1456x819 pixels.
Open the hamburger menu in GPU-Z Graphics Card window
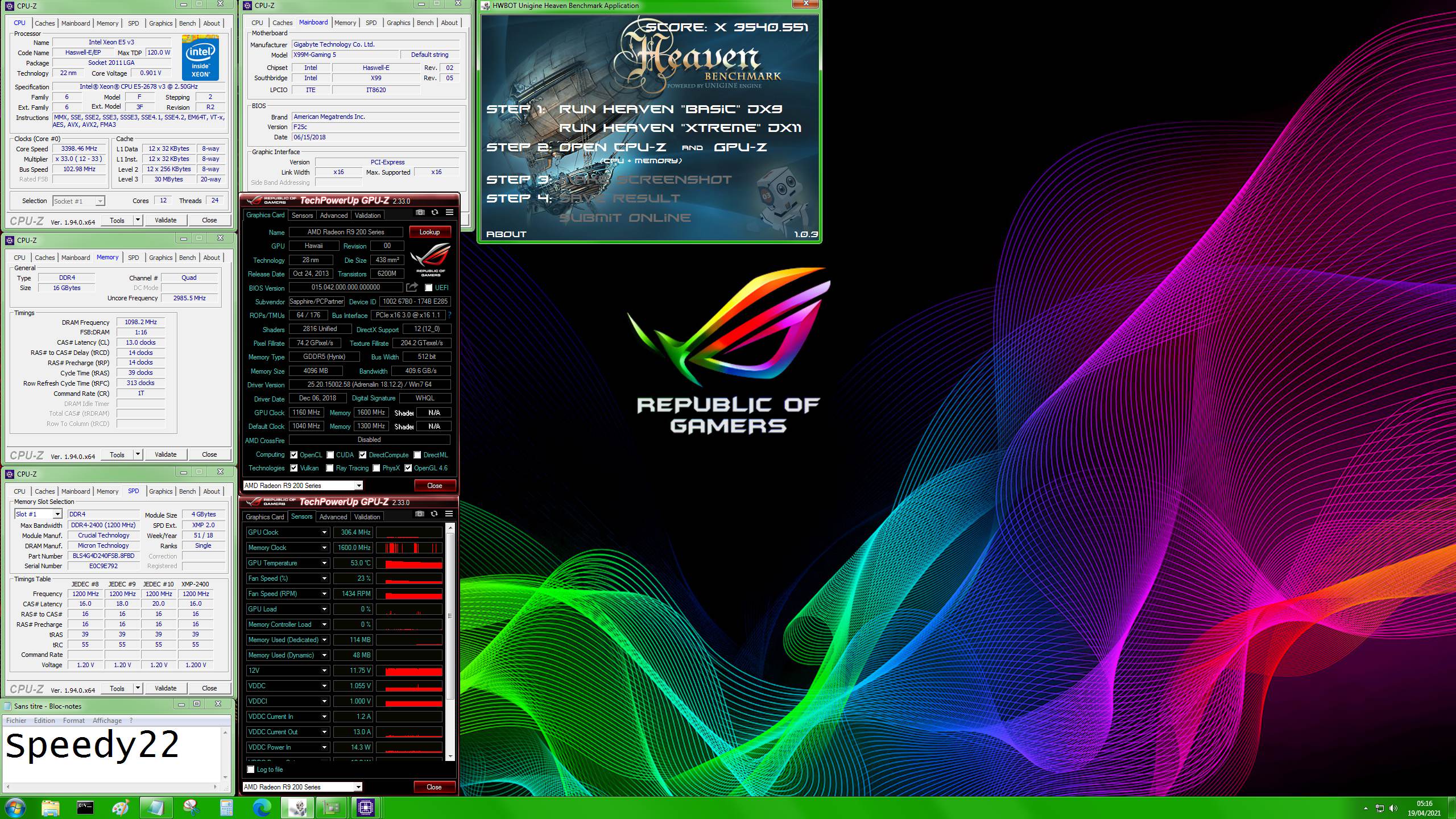pos(449,212)
